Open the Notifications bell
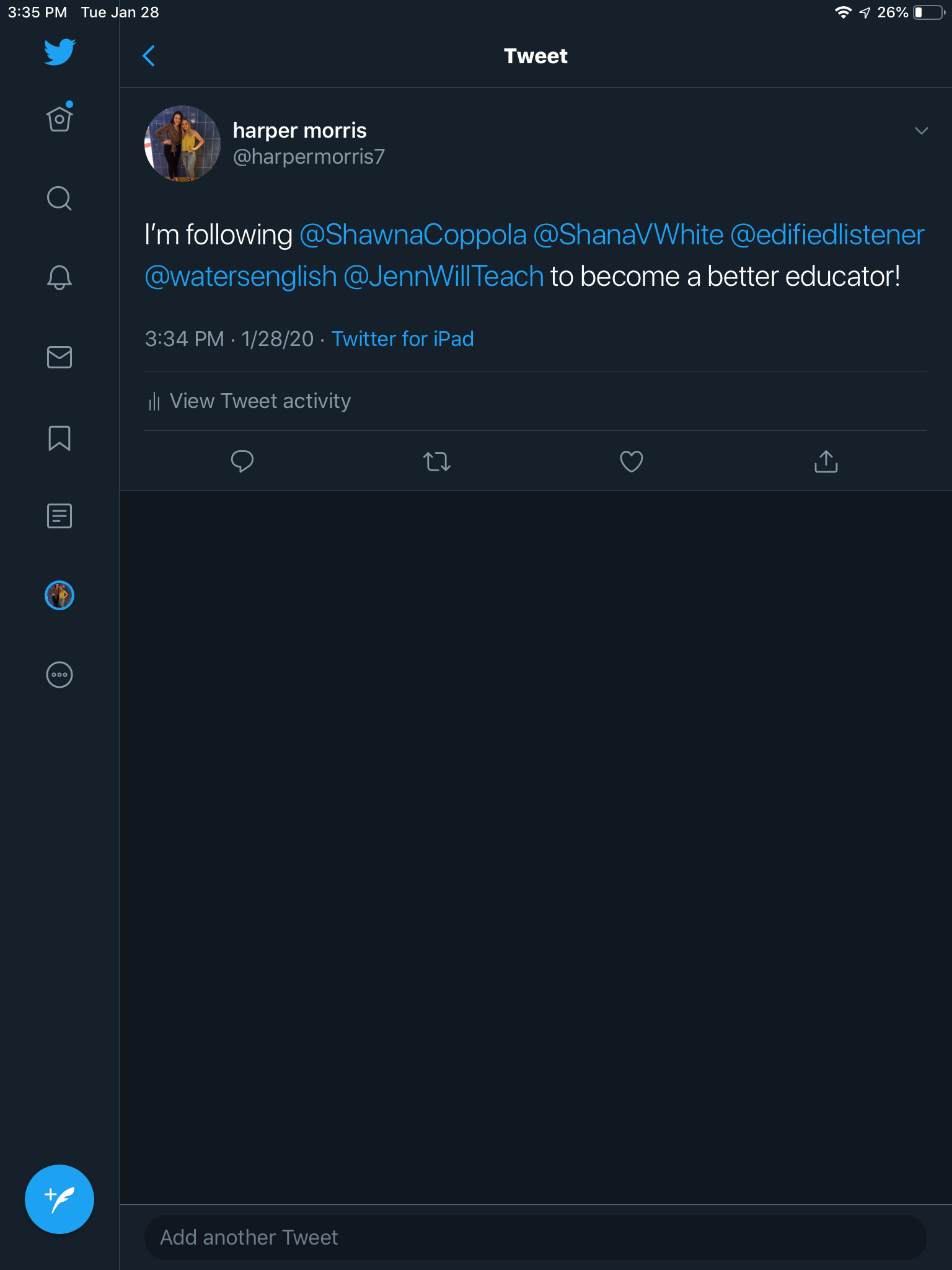This screenshot has width=952, height=1270. pos(59,277)
